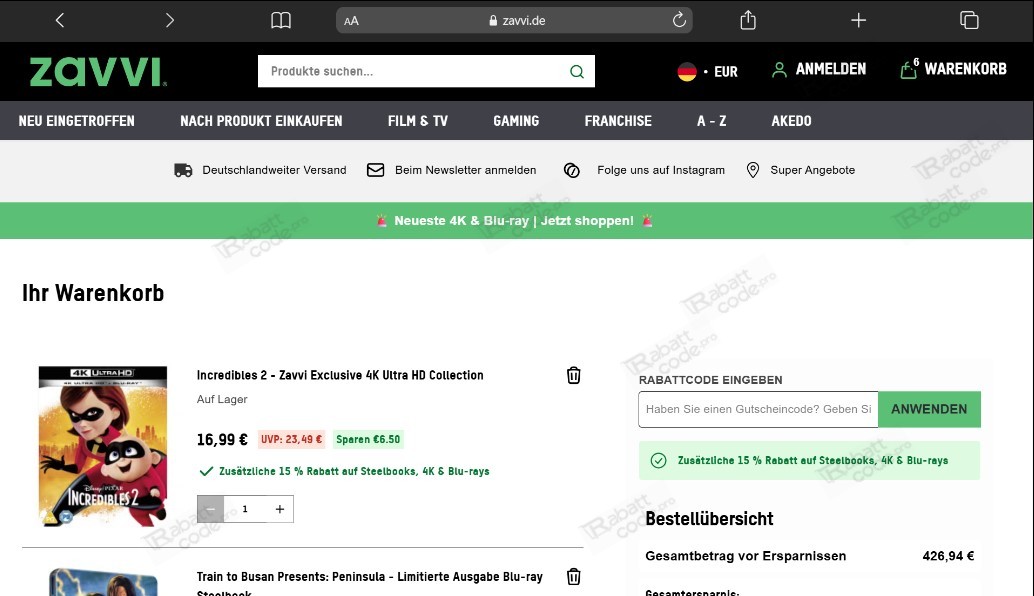Open the Safari share sheet icon

[x=748, y=20]
